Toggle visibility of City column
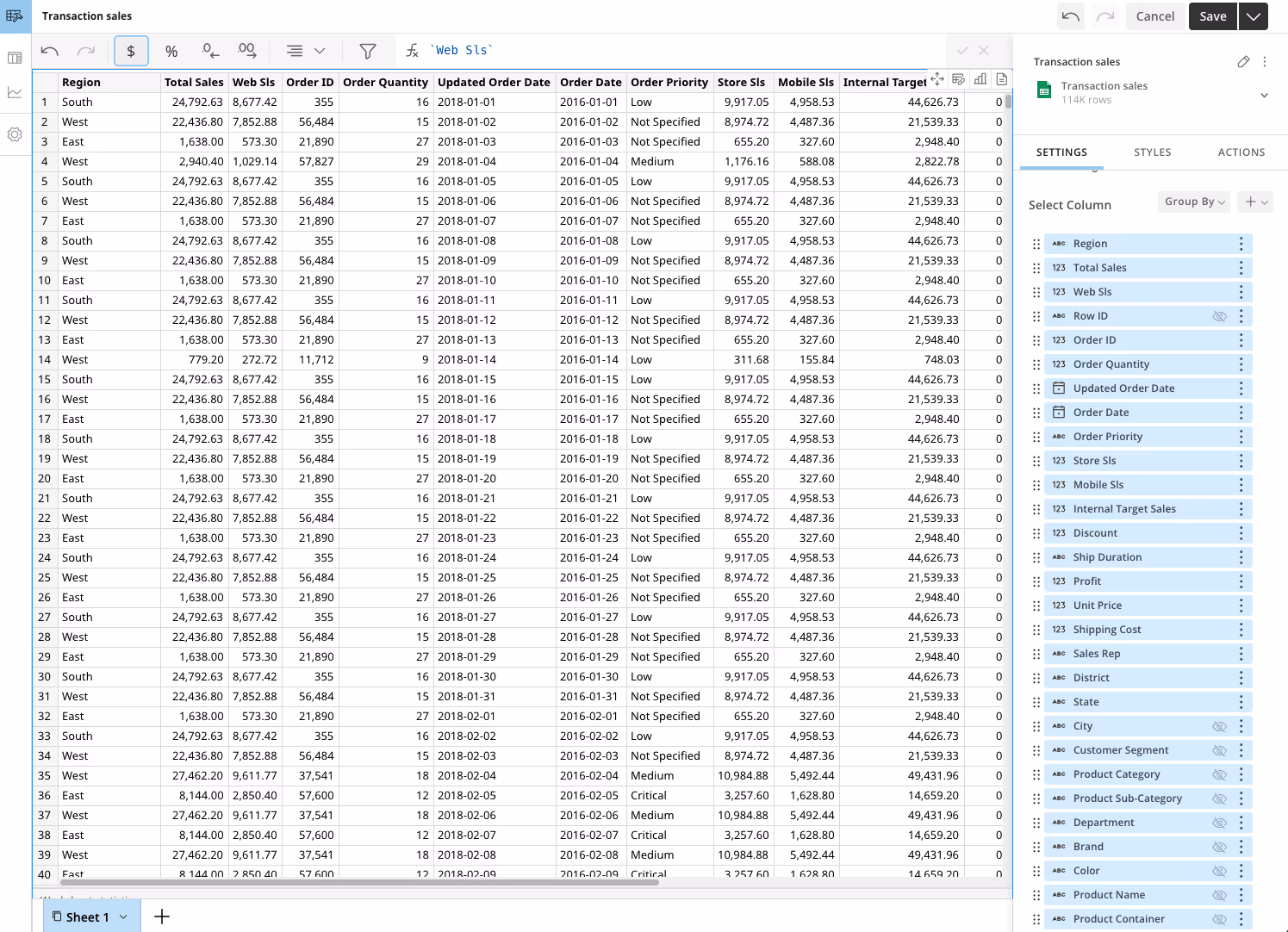The height and width of the screenshot is (932, 1288). pyautogui.click(x=1219, y=726)
